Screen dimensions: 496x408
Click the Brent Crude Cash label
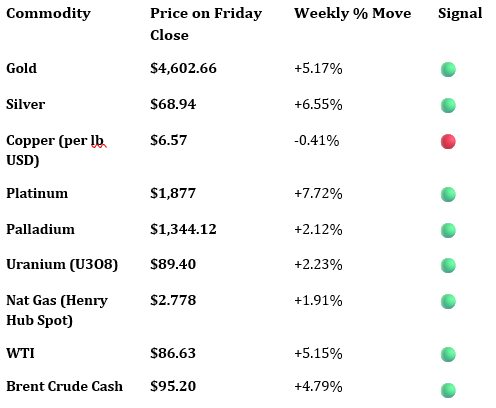pyautogui.click(x=65, y=386)
